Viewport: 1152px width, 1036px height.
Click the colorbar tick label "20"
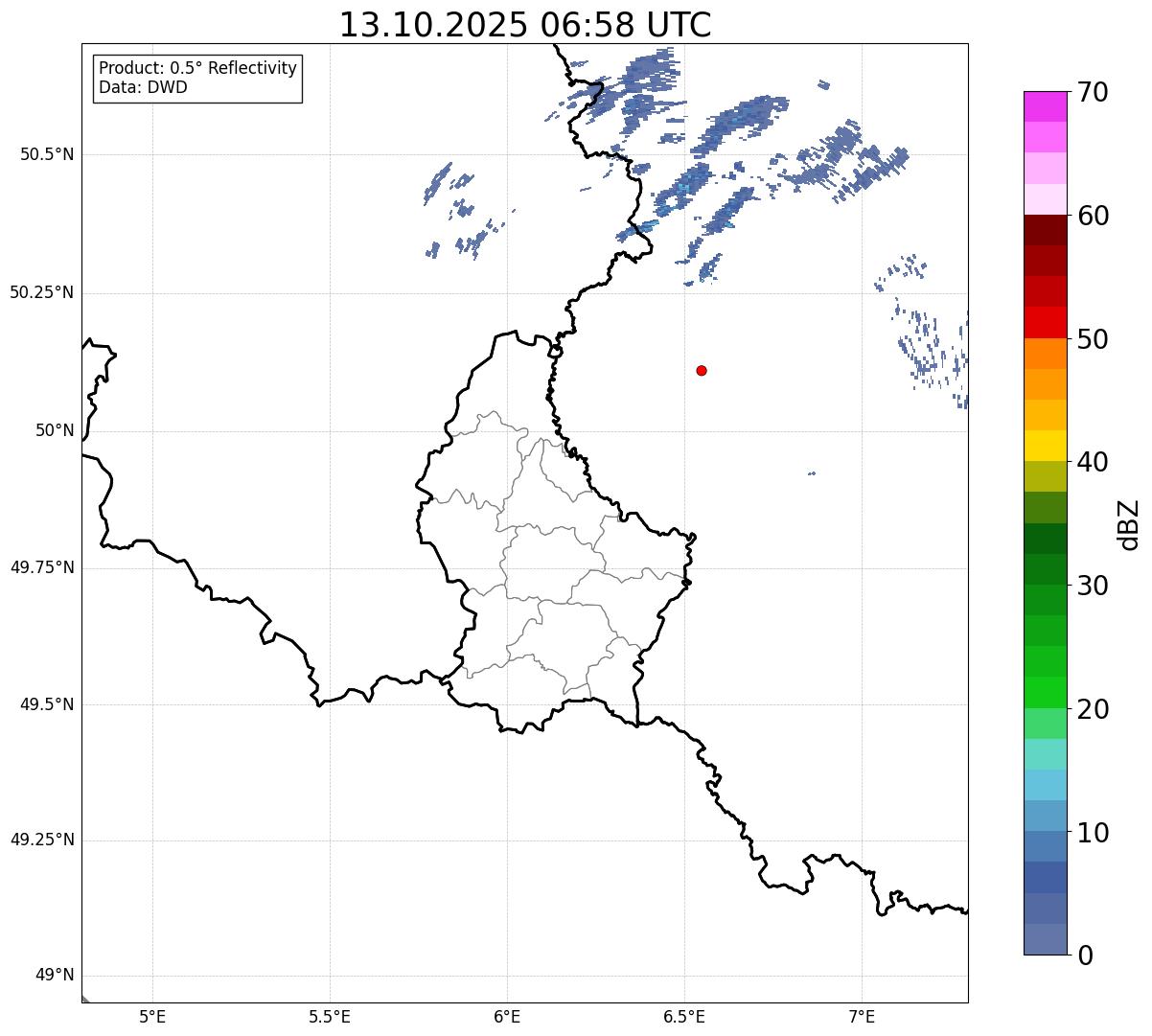click(x=1093, y=709)
